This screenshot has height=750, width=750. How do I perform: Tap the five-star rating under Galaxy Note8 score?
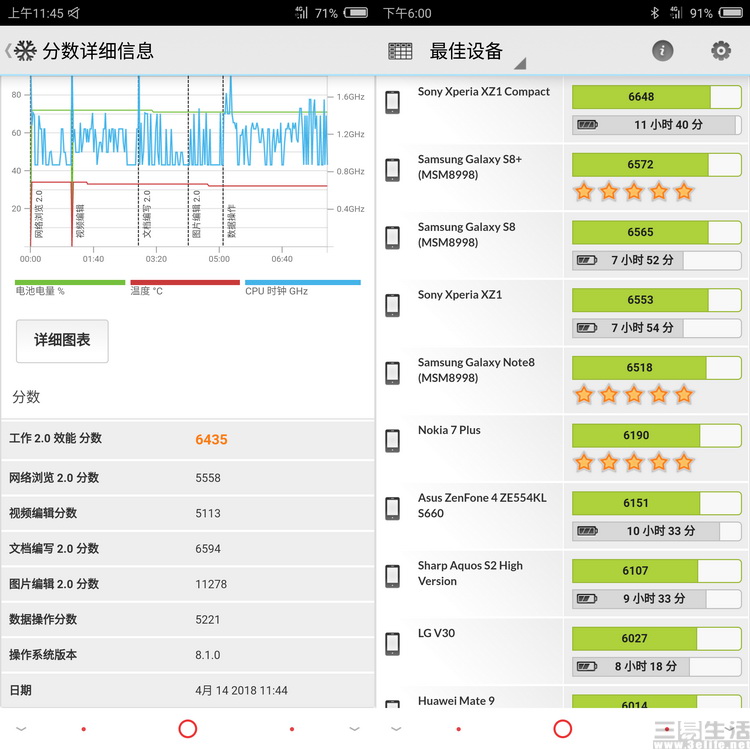(634, 395)
